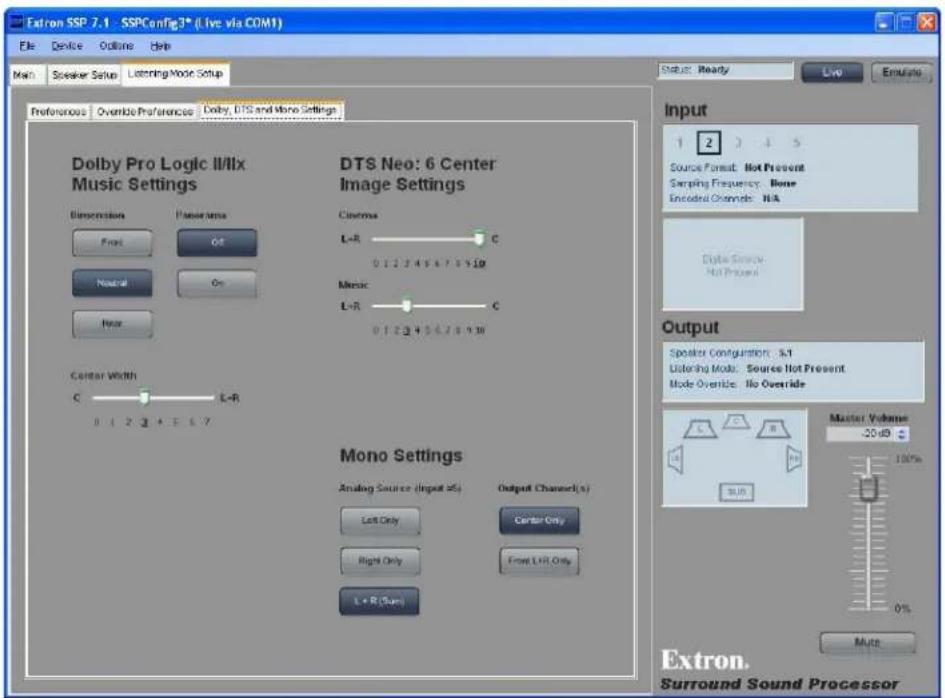The width and height of the screenshot is (945, 698).
Task: Set Dimension to Front
Action: click(112, 242)
